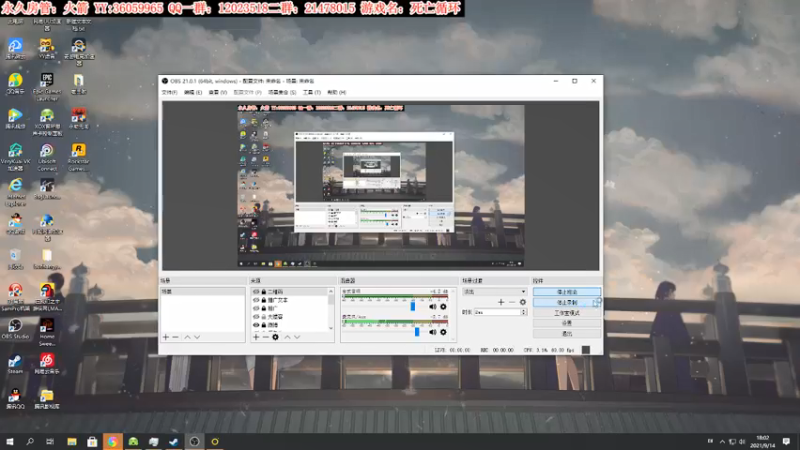
Task: Open scene transition properties gear
Action: 522,302
